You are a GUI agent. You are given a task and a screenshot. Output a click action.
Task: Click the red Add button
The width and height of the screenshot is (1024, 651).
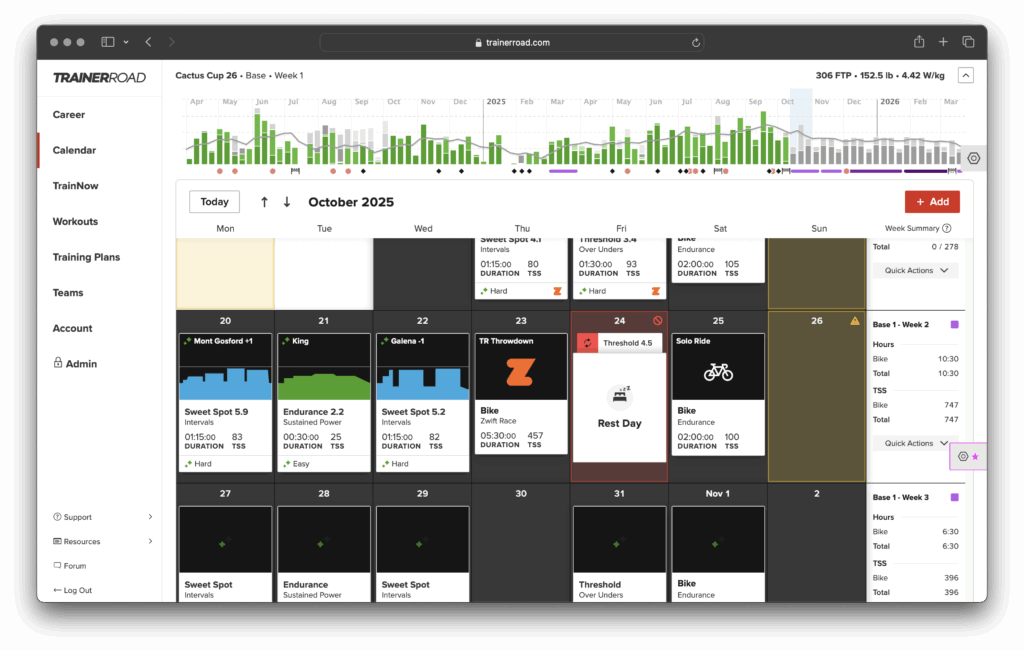point(932,202)
